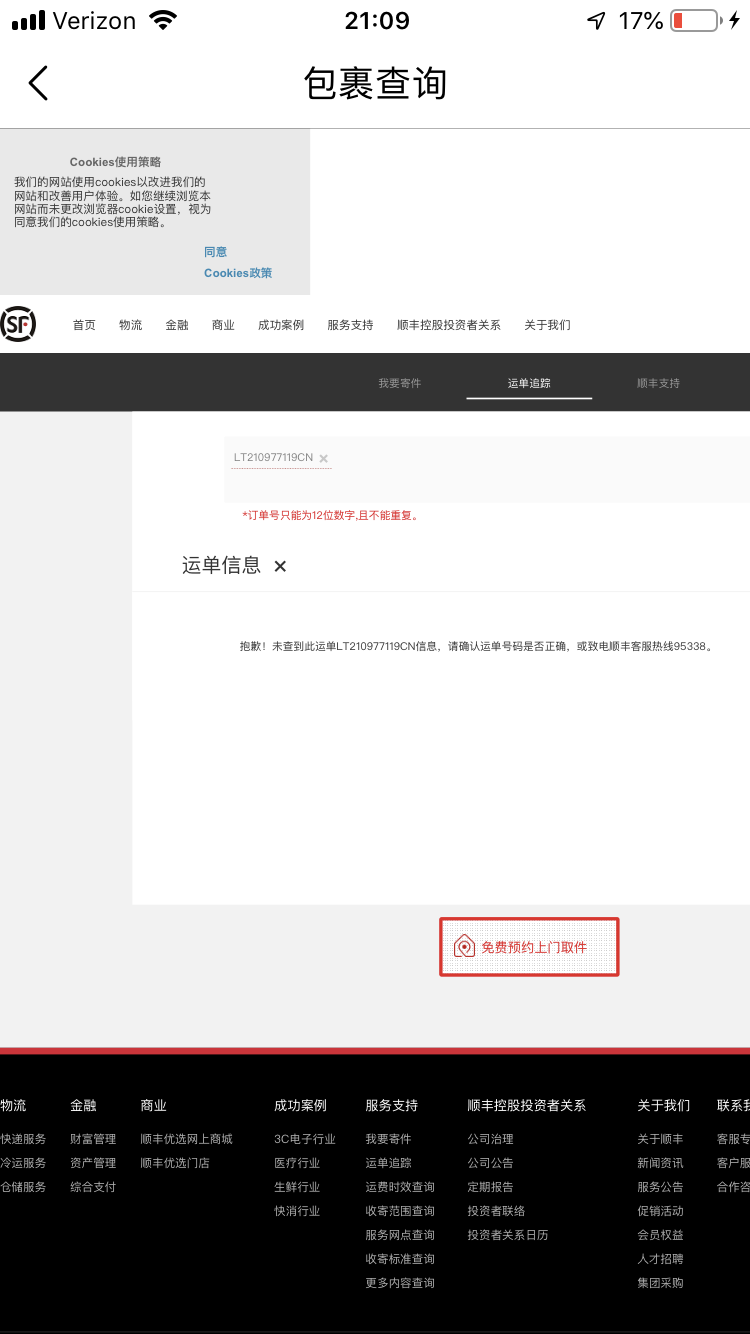Open footer link 综合支付
Viewport: 750px width, 1334px height.
93,1187
